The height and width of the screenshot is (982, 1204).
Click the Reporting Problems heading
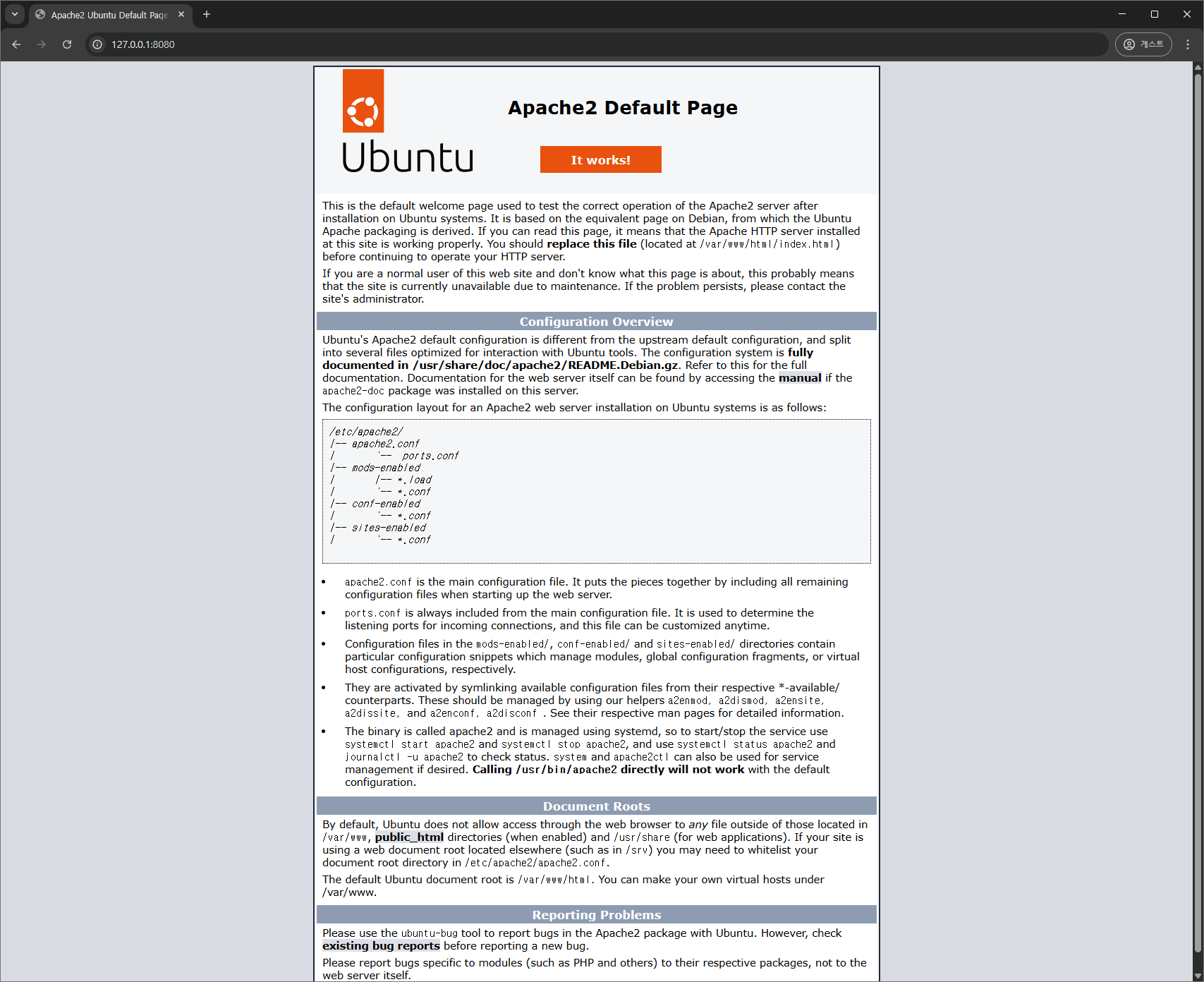point(597,915)
